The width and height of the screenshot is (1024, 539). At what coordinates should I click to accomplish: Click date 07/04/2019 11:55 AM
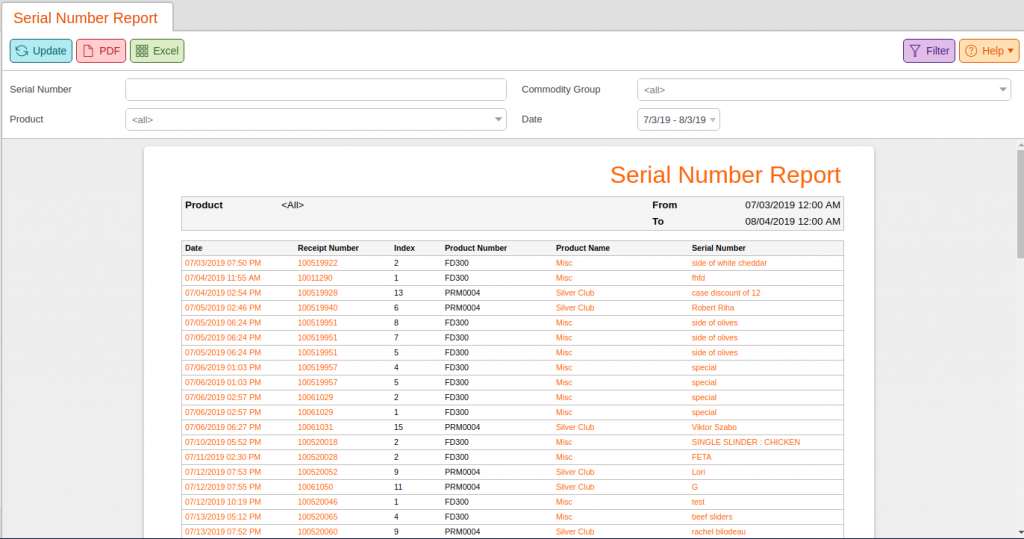[x=223, y=278]
